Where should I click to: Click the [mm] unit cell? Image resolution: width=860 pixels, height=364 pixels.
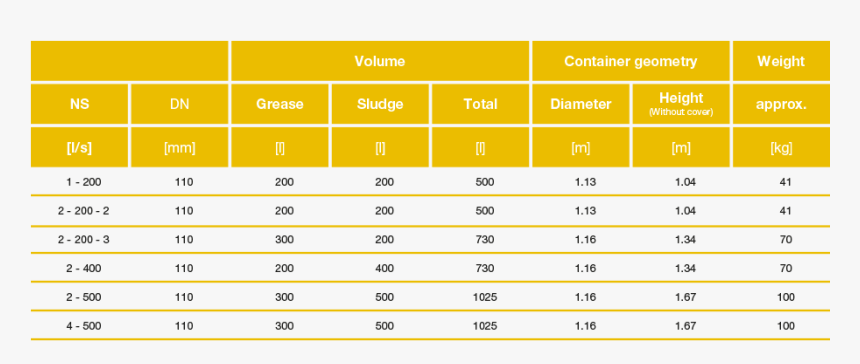[179, 147]
